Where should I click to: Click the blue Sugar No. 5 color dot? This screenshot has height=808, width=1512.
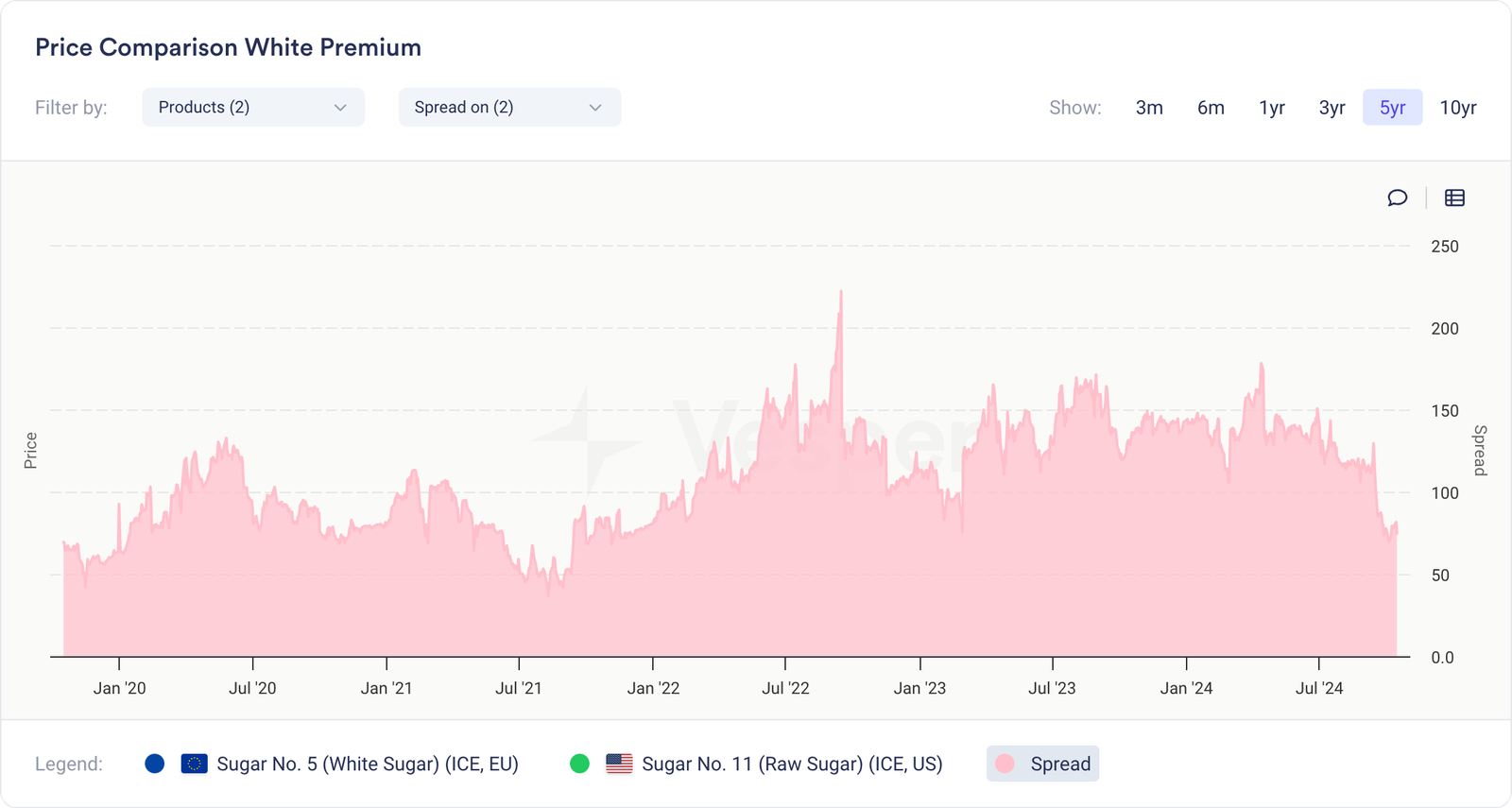pos(155,764)
